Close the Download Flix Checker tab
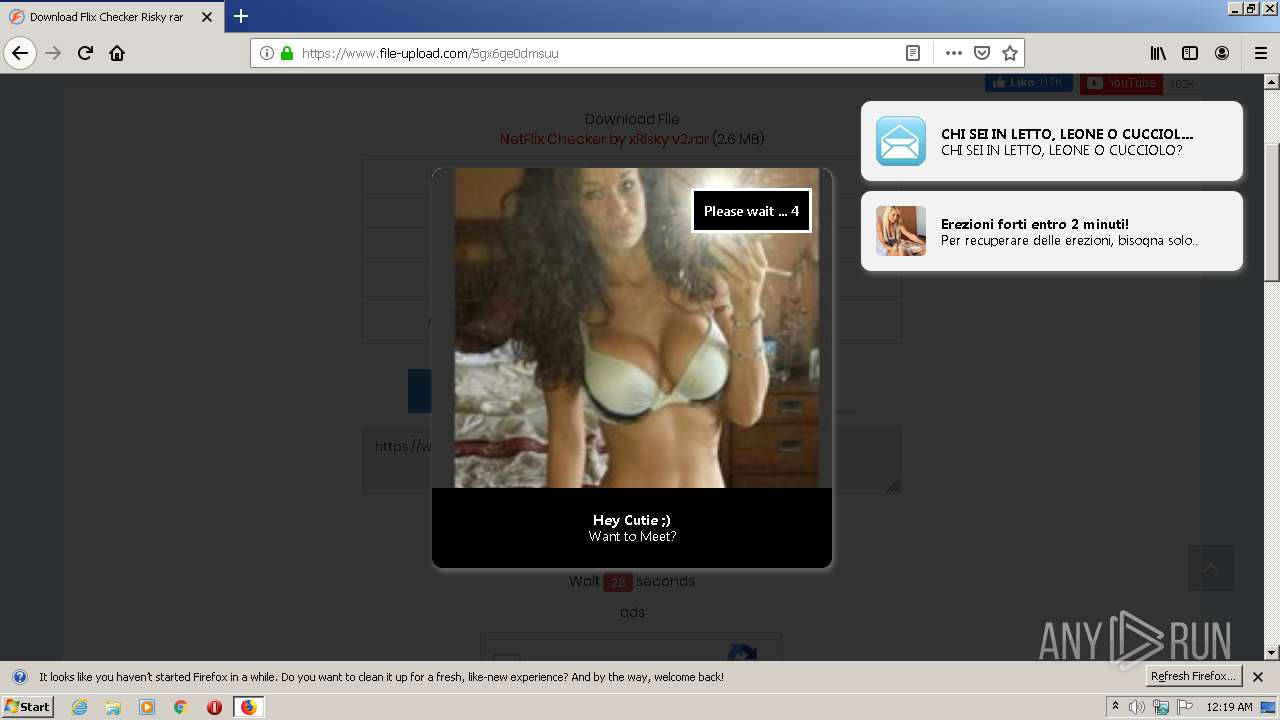The height and width of the screenshot is (720, 1280). (207, 17)
